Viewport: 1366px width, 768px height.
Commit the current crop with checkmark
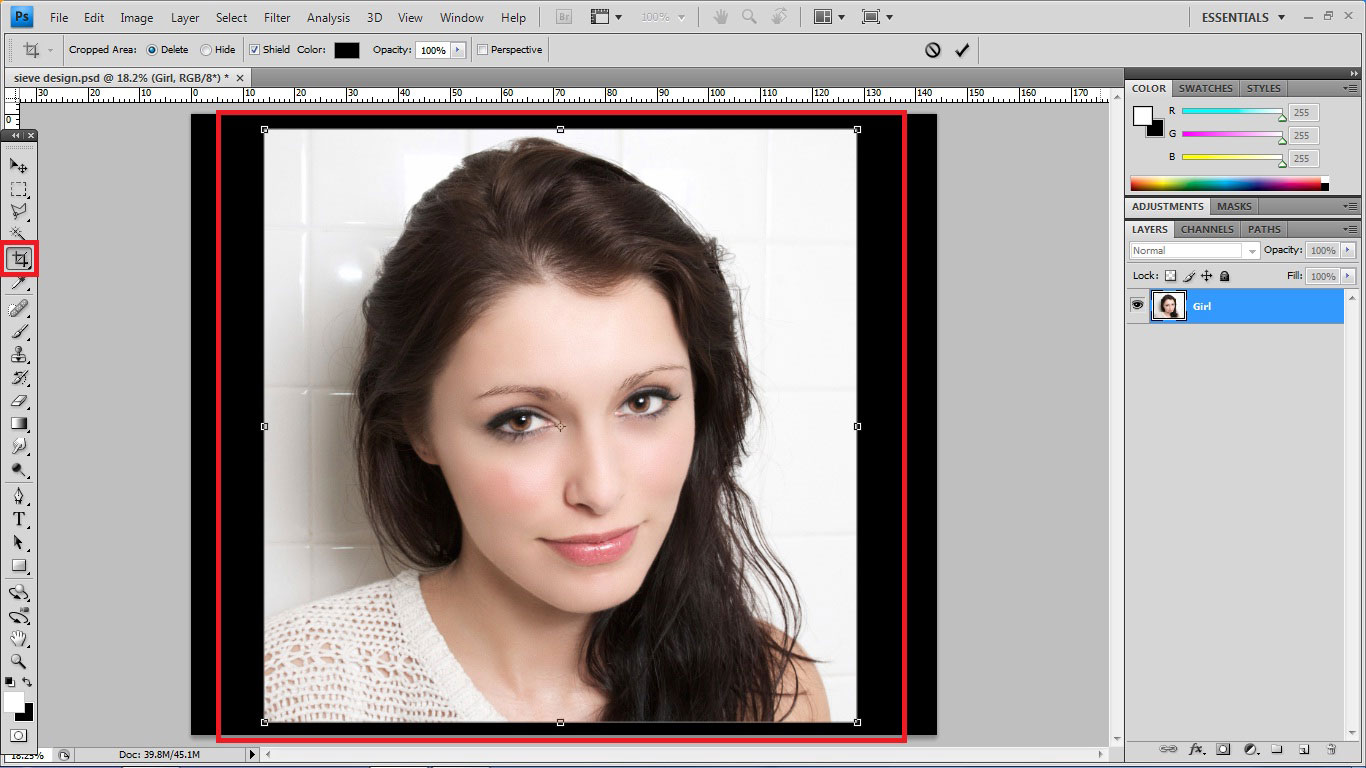click(x=962, y=50)
